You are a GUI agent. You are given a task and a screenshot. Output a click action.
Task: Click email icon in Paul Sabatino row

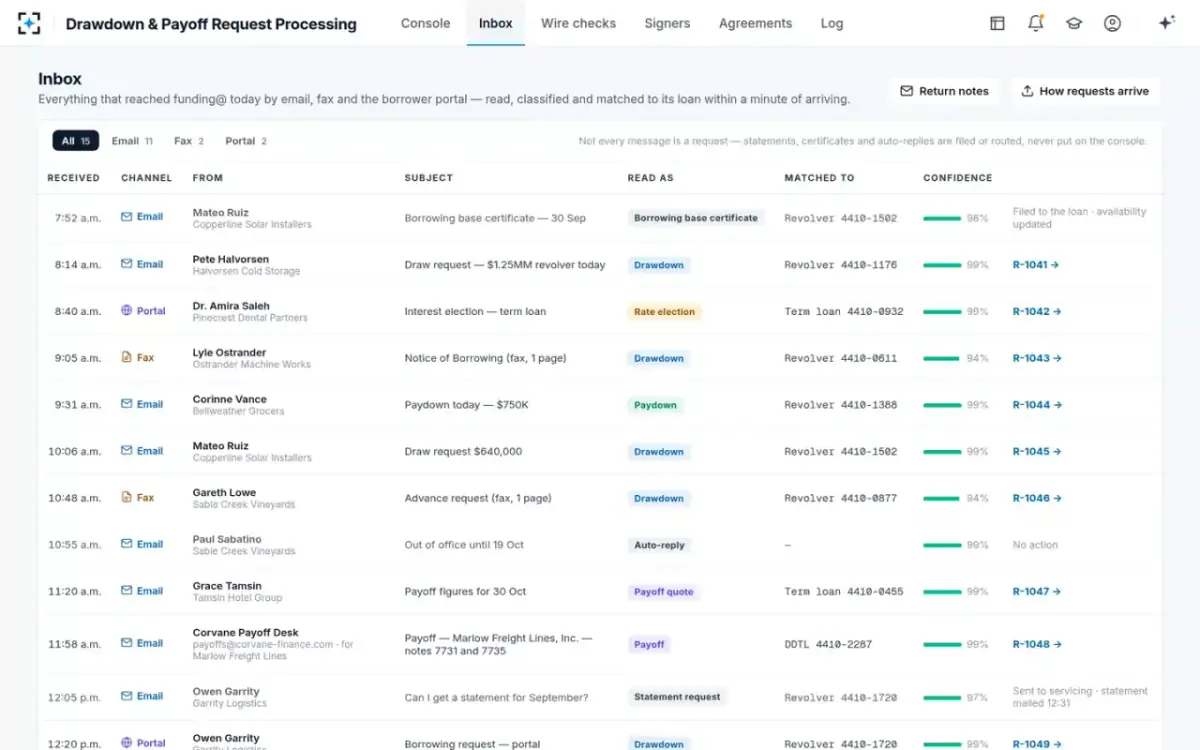click(x=126, y=544)
